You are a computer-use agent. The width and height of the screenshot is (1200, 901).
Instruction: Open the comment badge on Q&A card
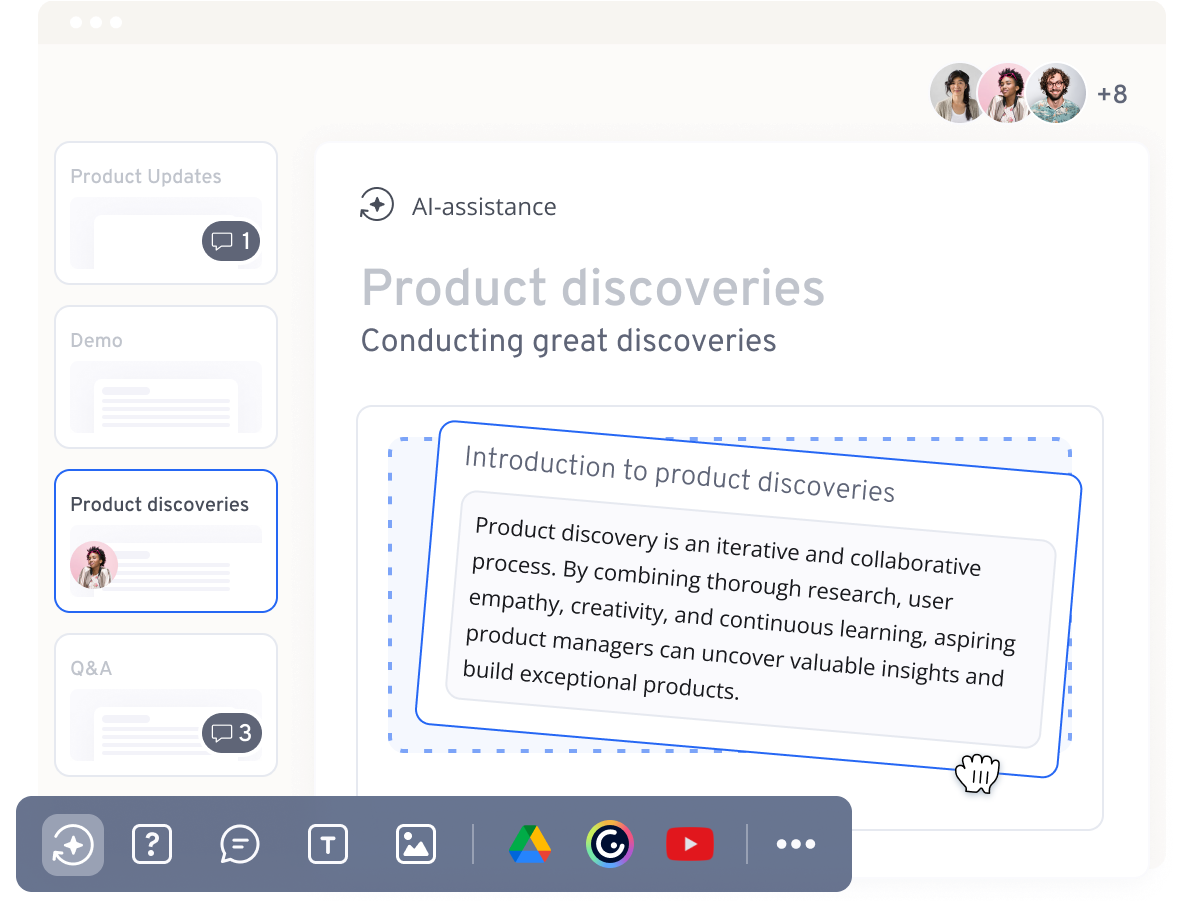pos(231,733)
